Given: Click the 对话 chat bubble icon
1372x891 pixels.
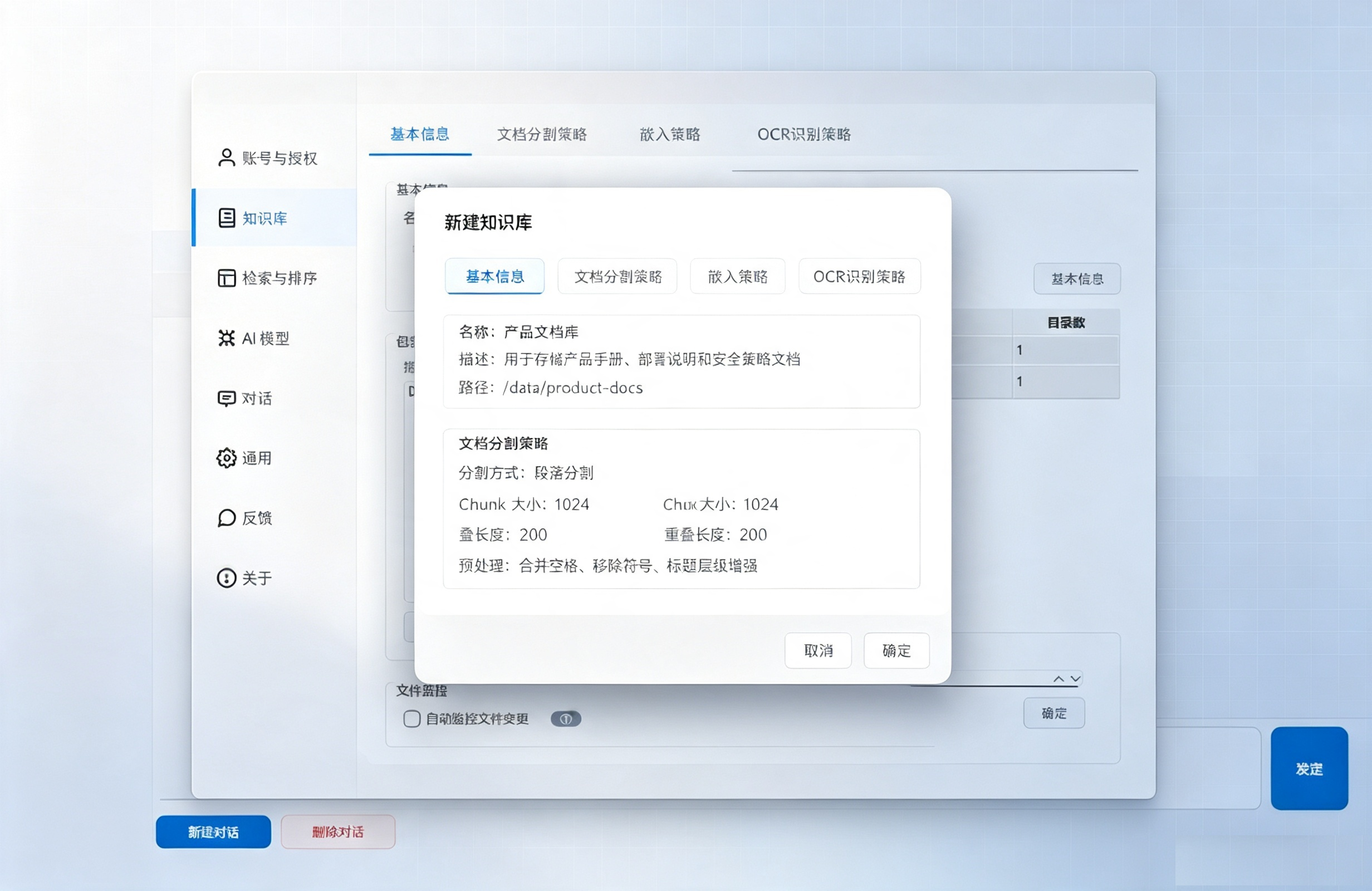Looking at the screenshot, I should tap(227, 399).
